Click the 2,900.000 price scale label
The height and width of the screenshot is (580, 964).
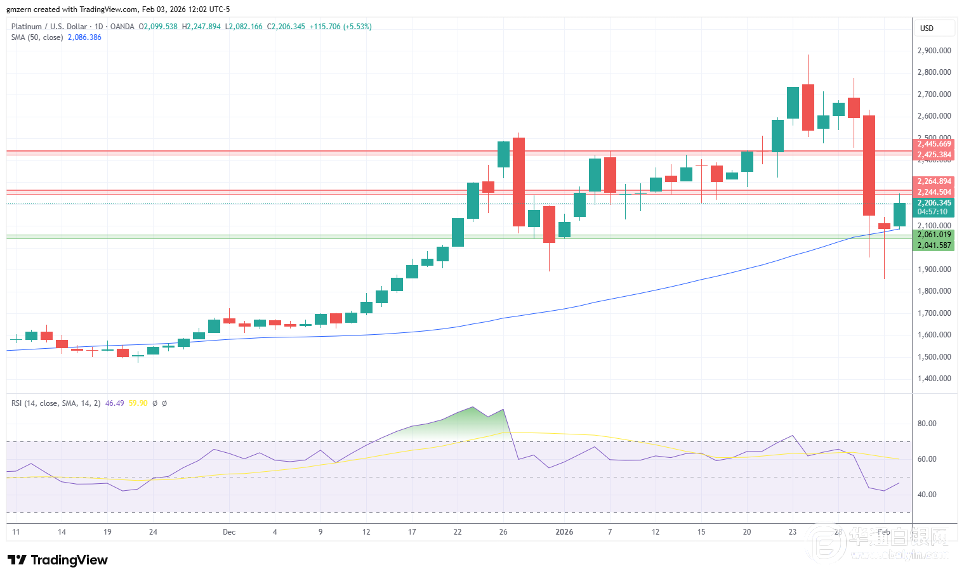coord(934,50)
